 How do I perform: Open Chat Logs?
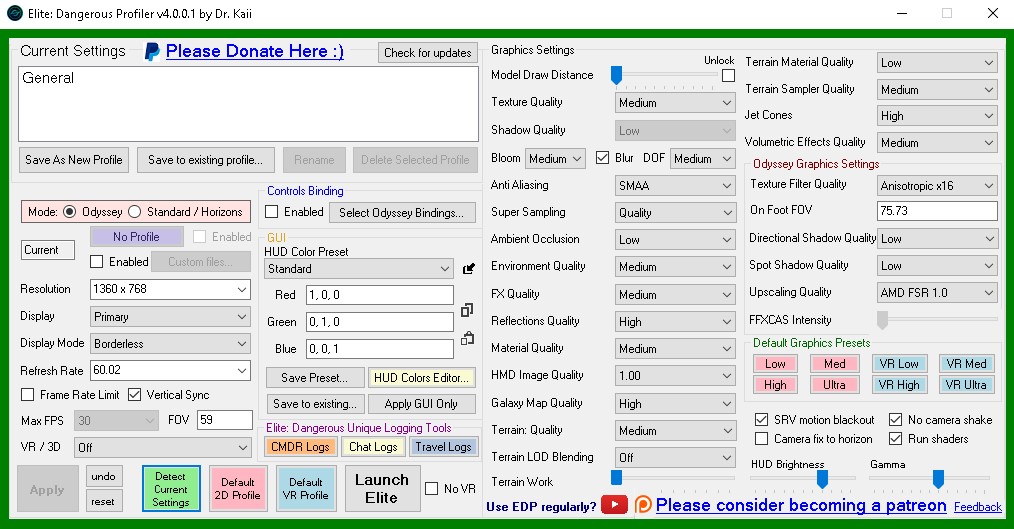(373, 446)
